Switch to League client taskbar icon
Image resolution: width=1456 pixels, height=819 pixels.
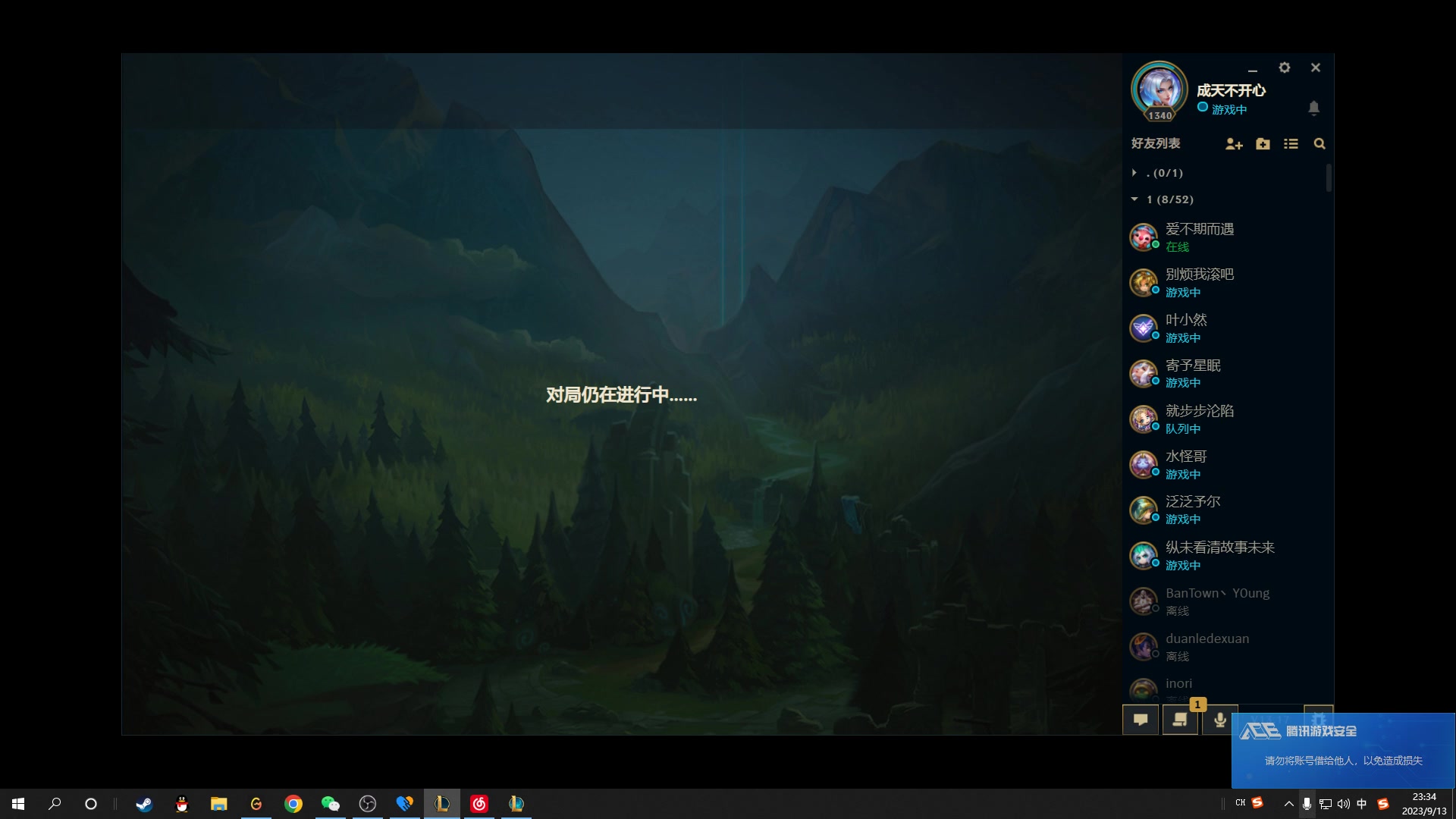coord(442,804)
